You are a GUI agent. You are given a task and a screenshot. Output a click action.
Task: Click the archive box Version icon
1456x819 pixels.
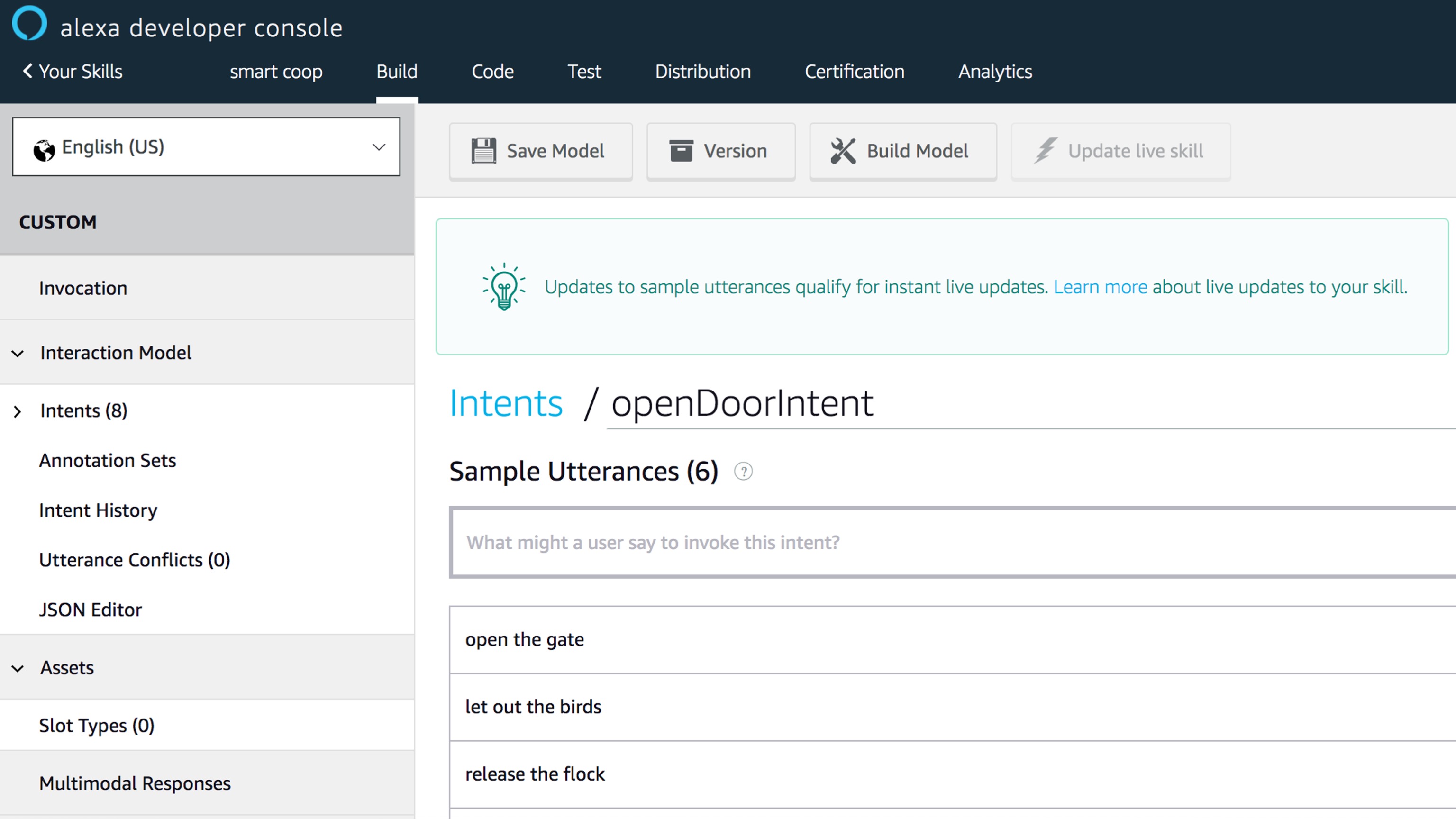[x=681, y=151]
